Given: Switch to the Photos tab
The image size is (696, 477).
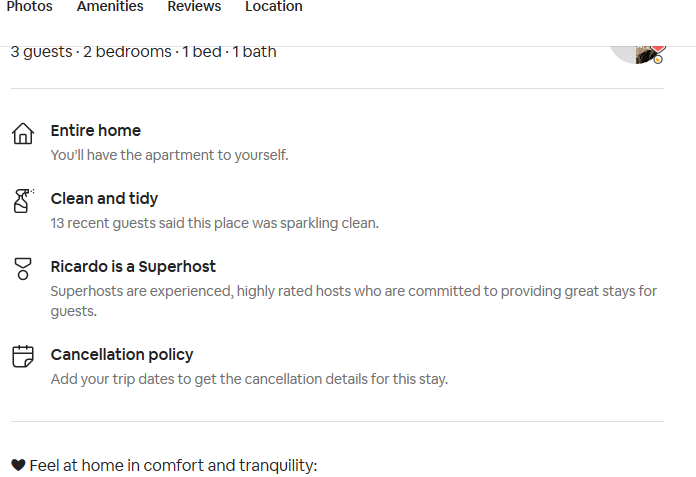Looking at the screenshot, I should point(30,7).
